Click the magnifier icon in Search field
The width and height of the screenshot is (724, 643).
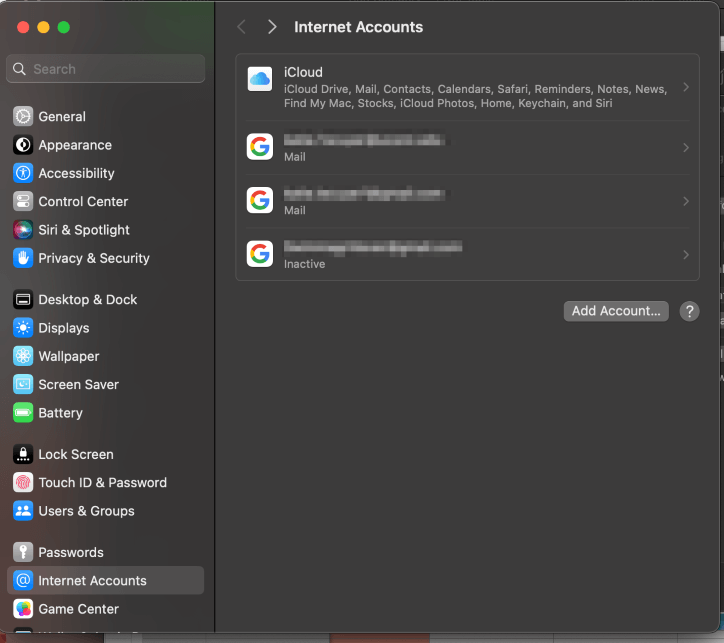pyautogui.click(x=19, y=69)
